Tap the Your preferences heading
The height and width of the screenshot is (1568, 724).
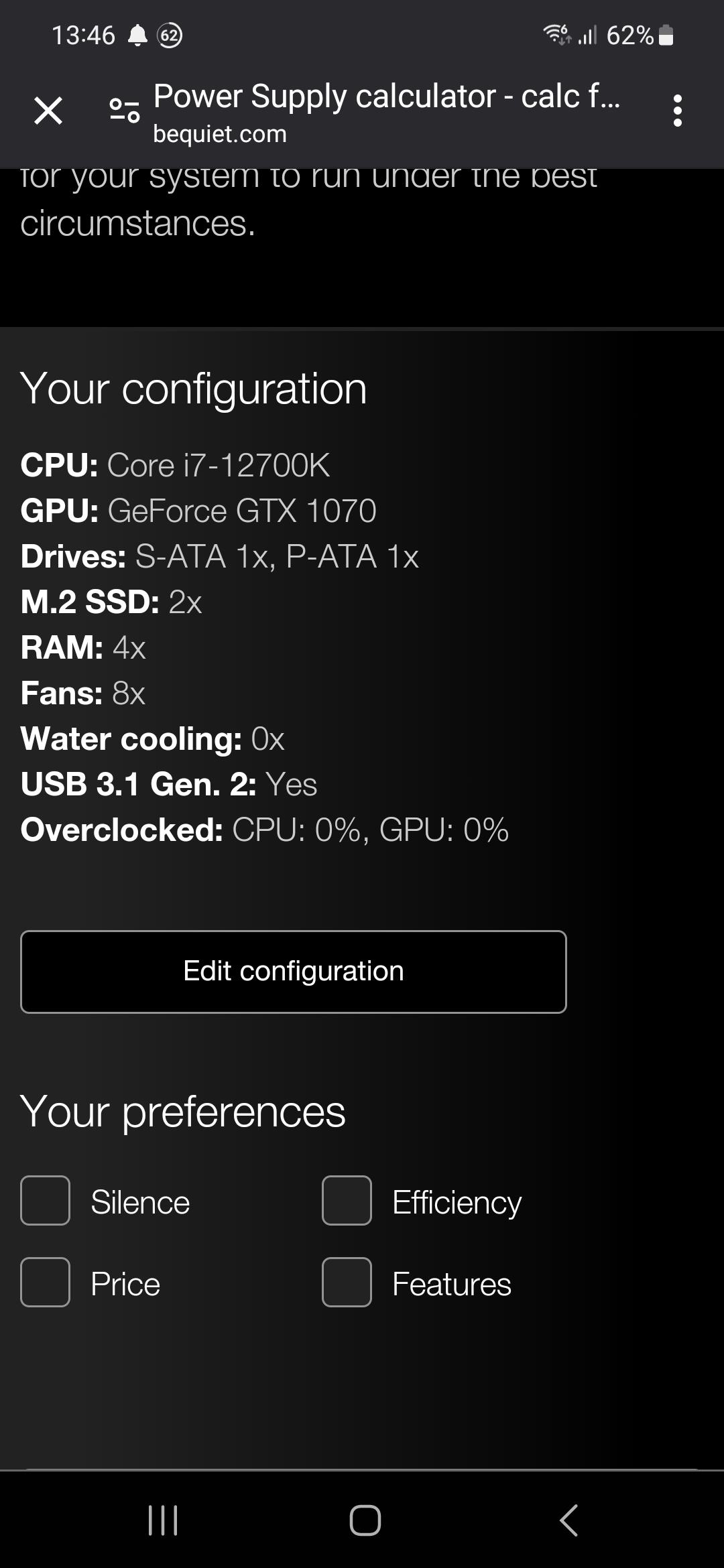[183, 1112]
